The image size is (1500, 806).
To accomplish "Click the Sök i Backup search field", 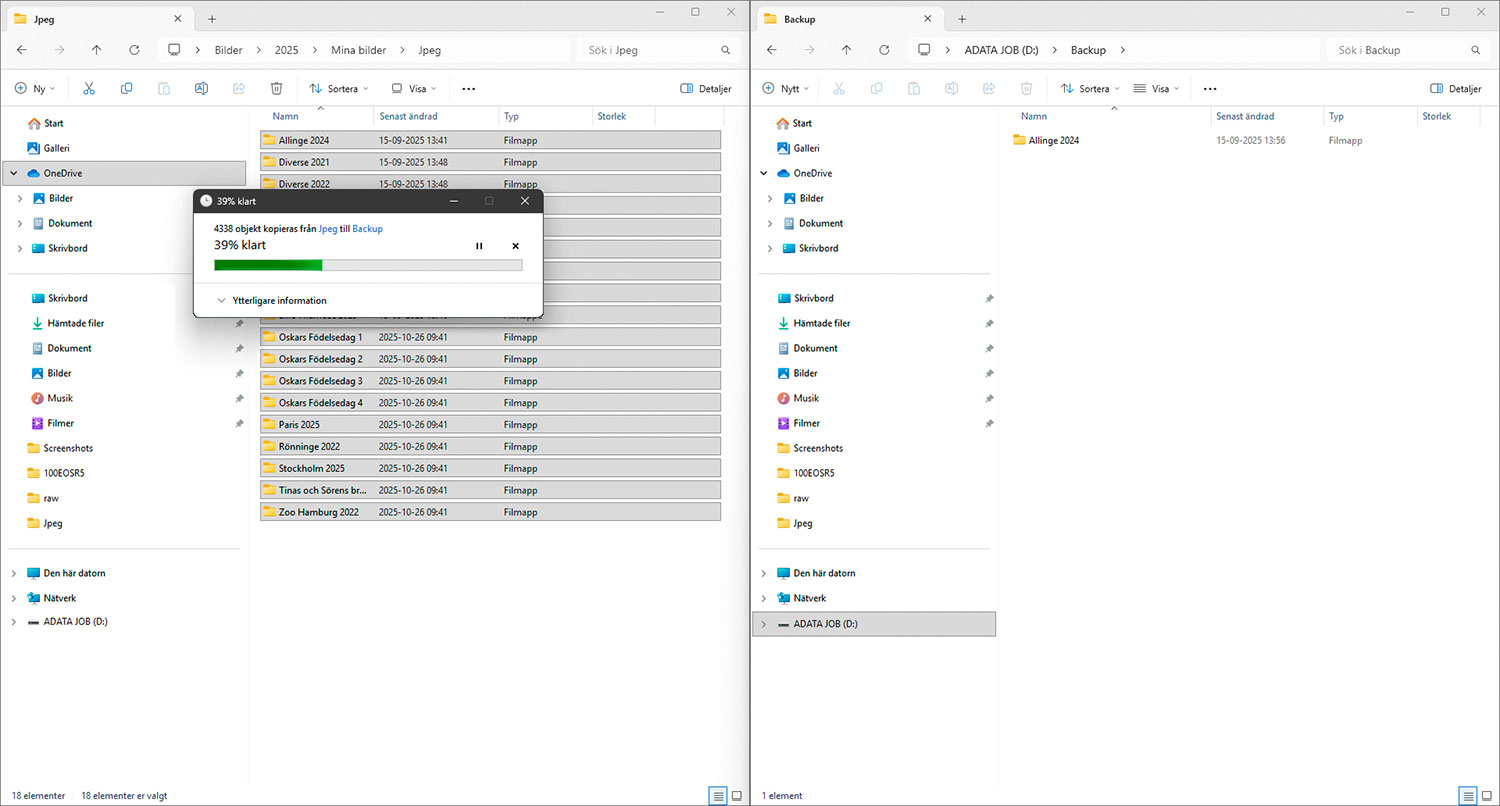I will coord(1400,50).
